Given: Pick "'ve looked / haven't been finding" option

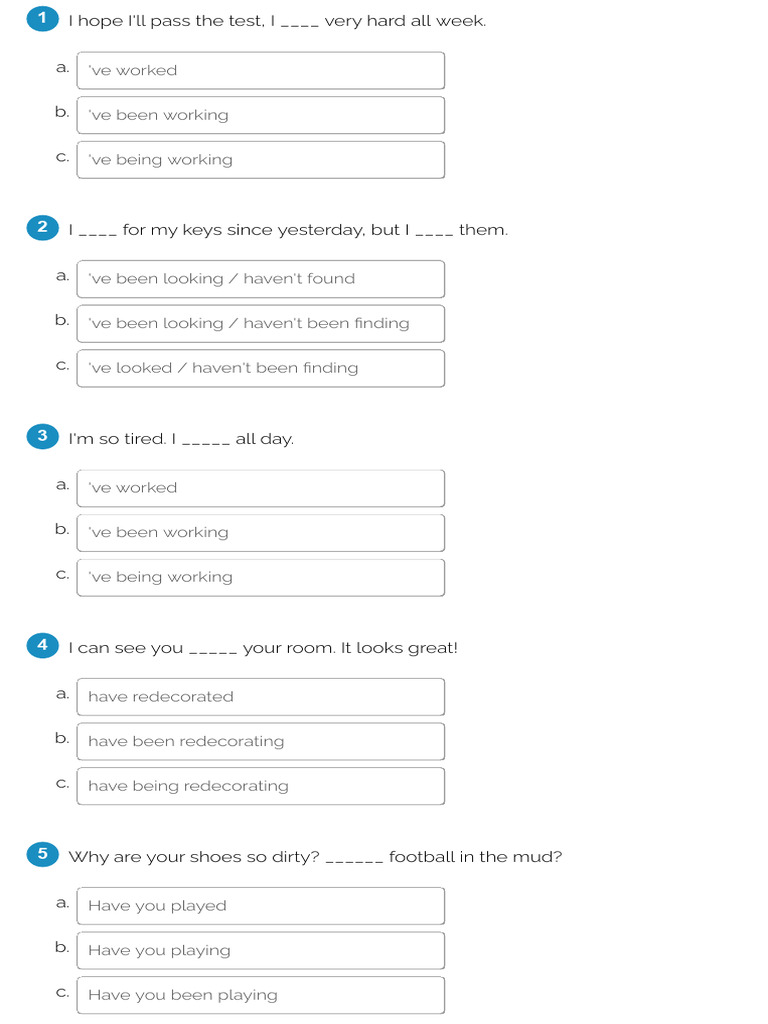Looking at the screenshot, I should [x=260, y=368].
